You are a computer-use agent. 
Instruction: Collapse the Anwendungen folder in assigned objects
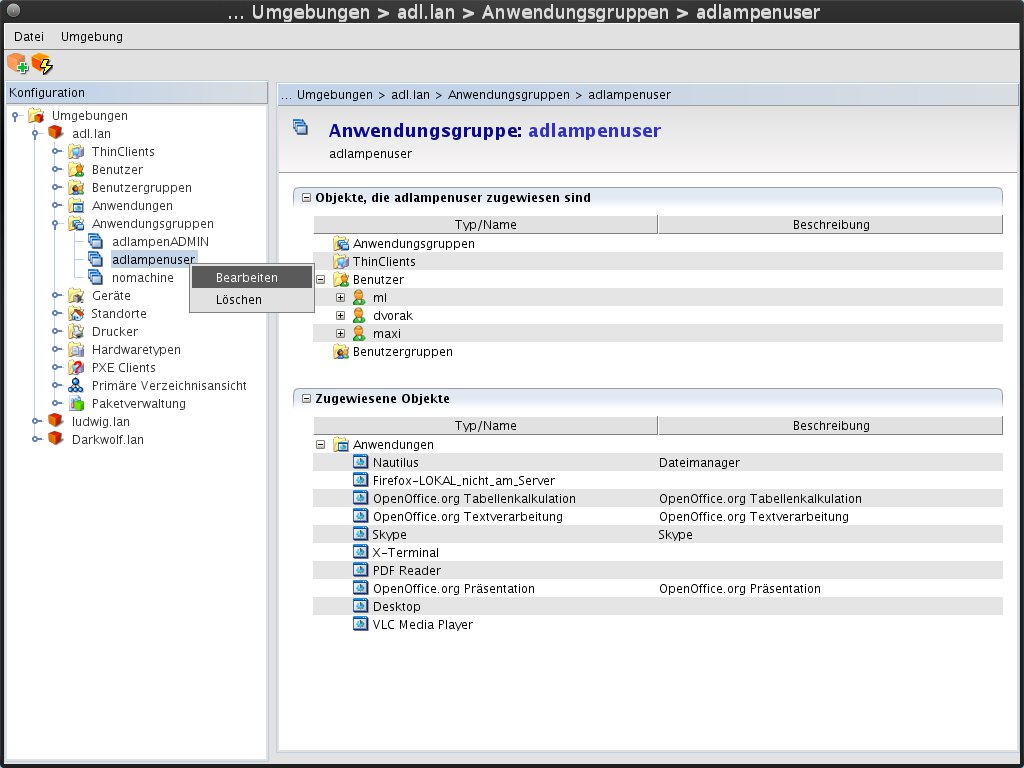click(321, 445)
